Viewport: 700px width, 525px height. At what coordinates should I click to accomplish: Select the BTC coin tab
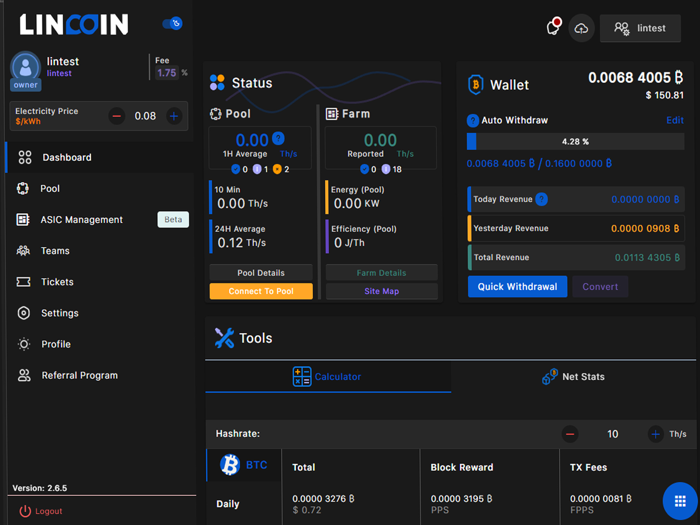244,465
